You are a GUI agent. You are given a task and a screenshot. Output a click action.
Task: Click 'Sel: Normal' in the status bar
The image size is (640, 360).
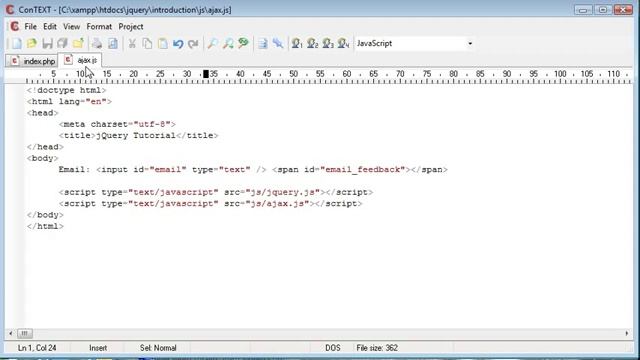[x=158, y=348]
